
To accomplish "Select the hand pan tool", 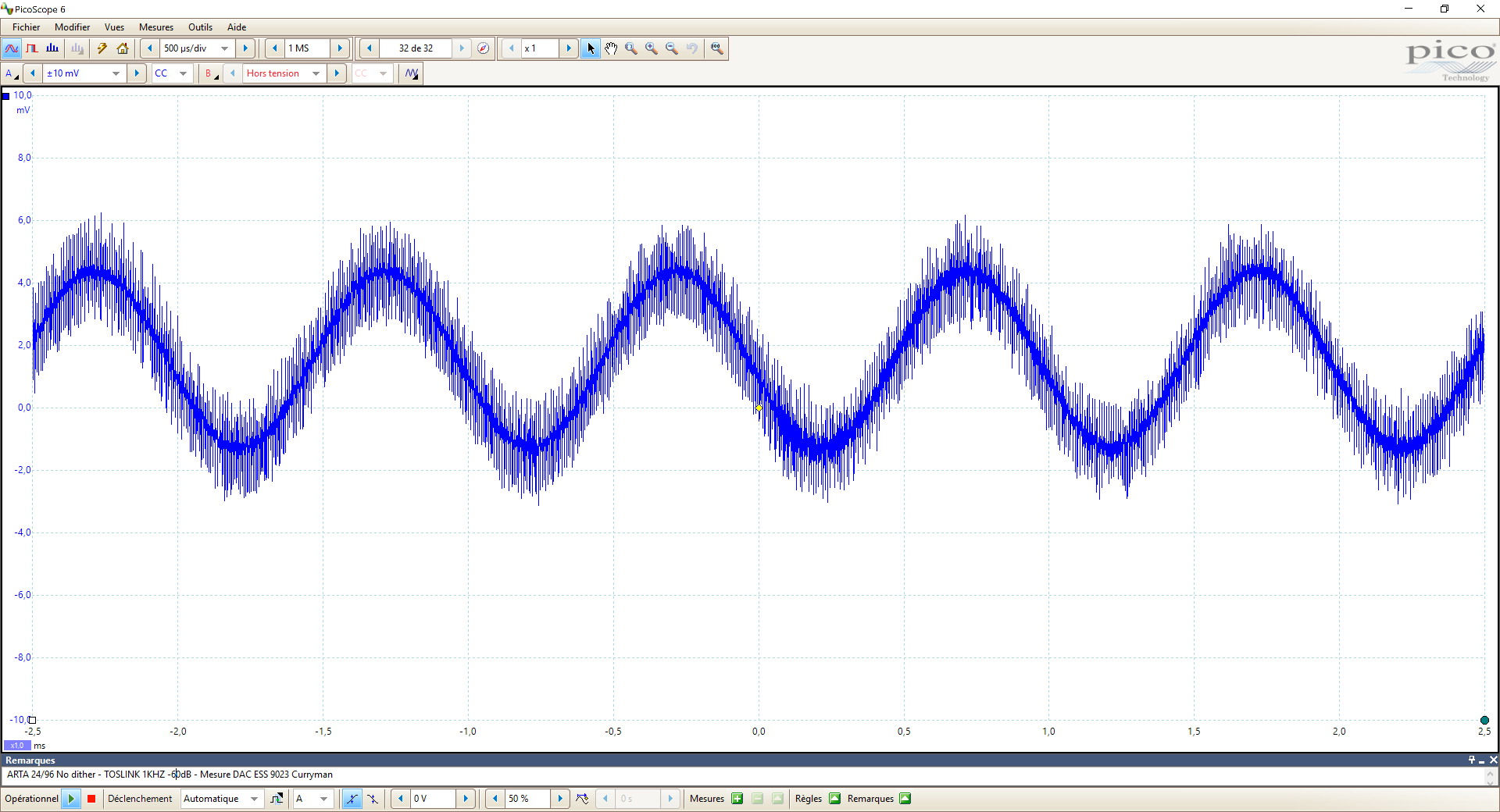I will point(611,48).
